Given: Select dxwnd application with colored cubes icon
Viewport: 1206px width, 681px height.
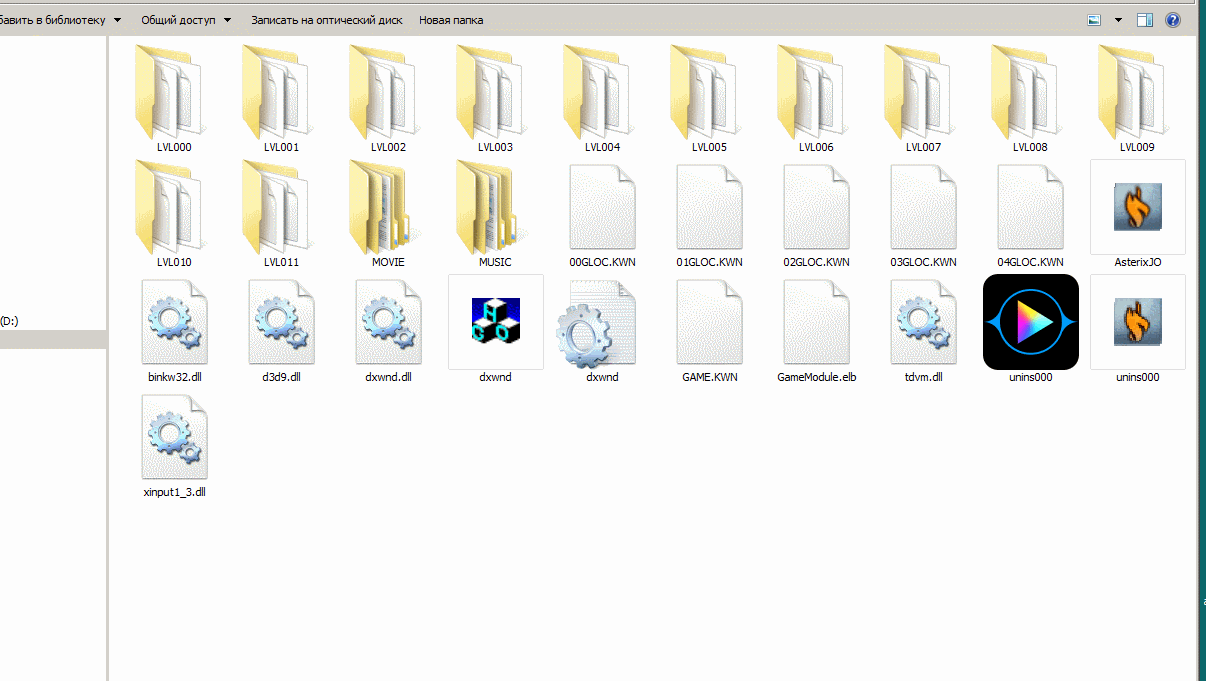Looking at the screenshot, I should point(495,329).
